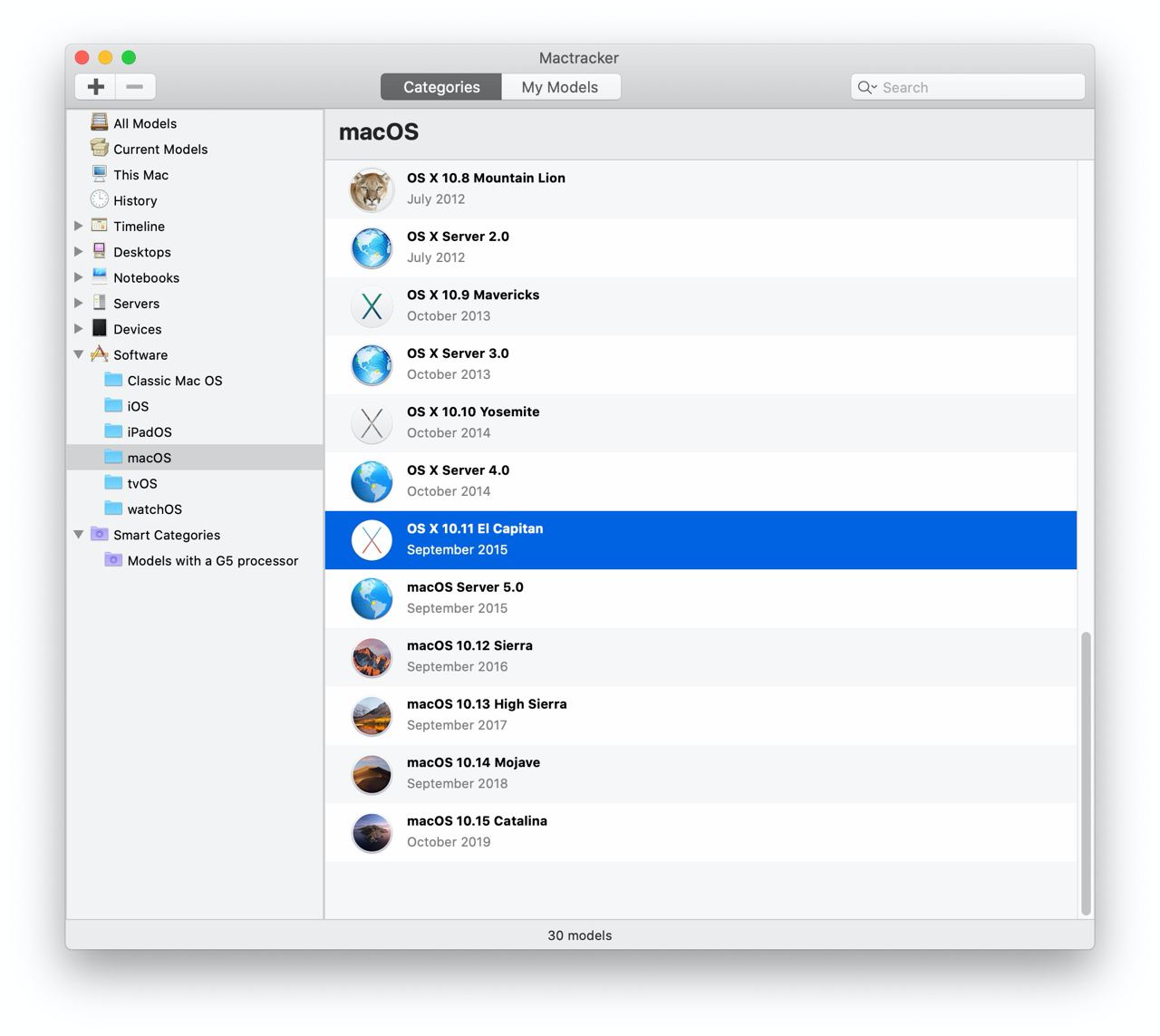Click the This Mac computer icon
The image size is (1160, 1036).
pyautogui.click(x=100, y=174)
